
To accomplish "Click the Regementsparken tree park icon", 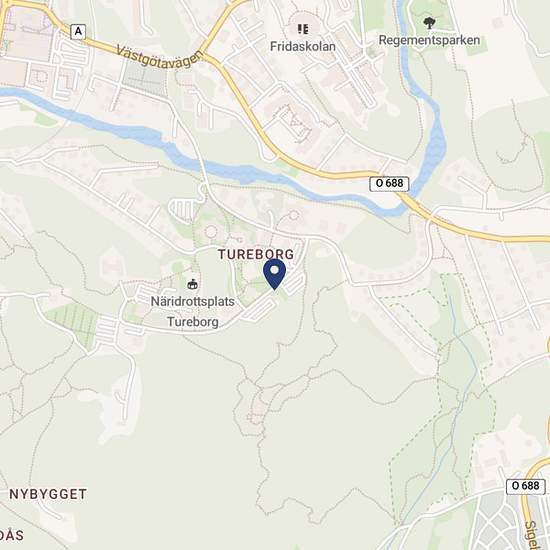I will tap(429, 23).
